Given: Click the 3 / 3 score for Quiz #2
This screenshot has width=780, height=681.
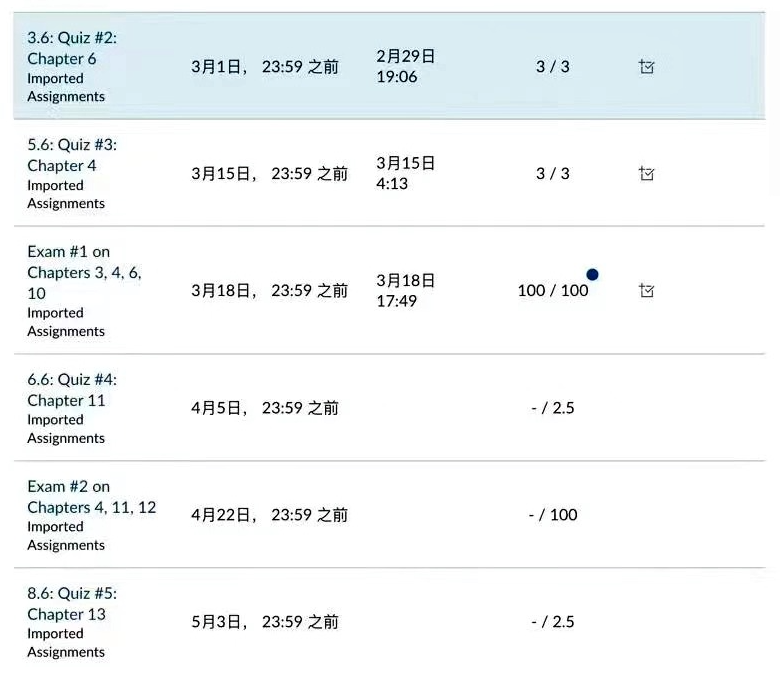Looking at the screenshot, I should click(x=553, y=67).
